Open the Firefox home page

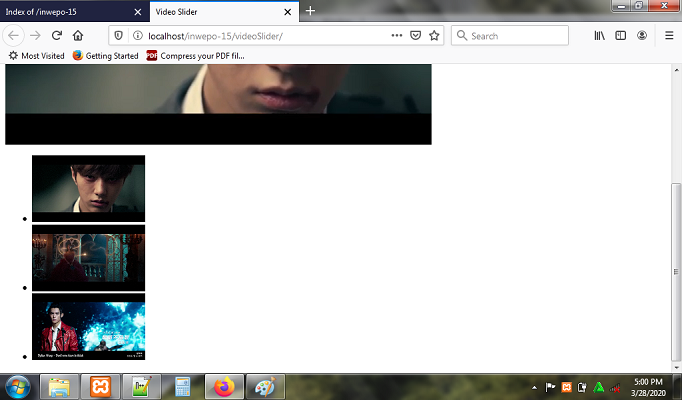pos(78,36)
